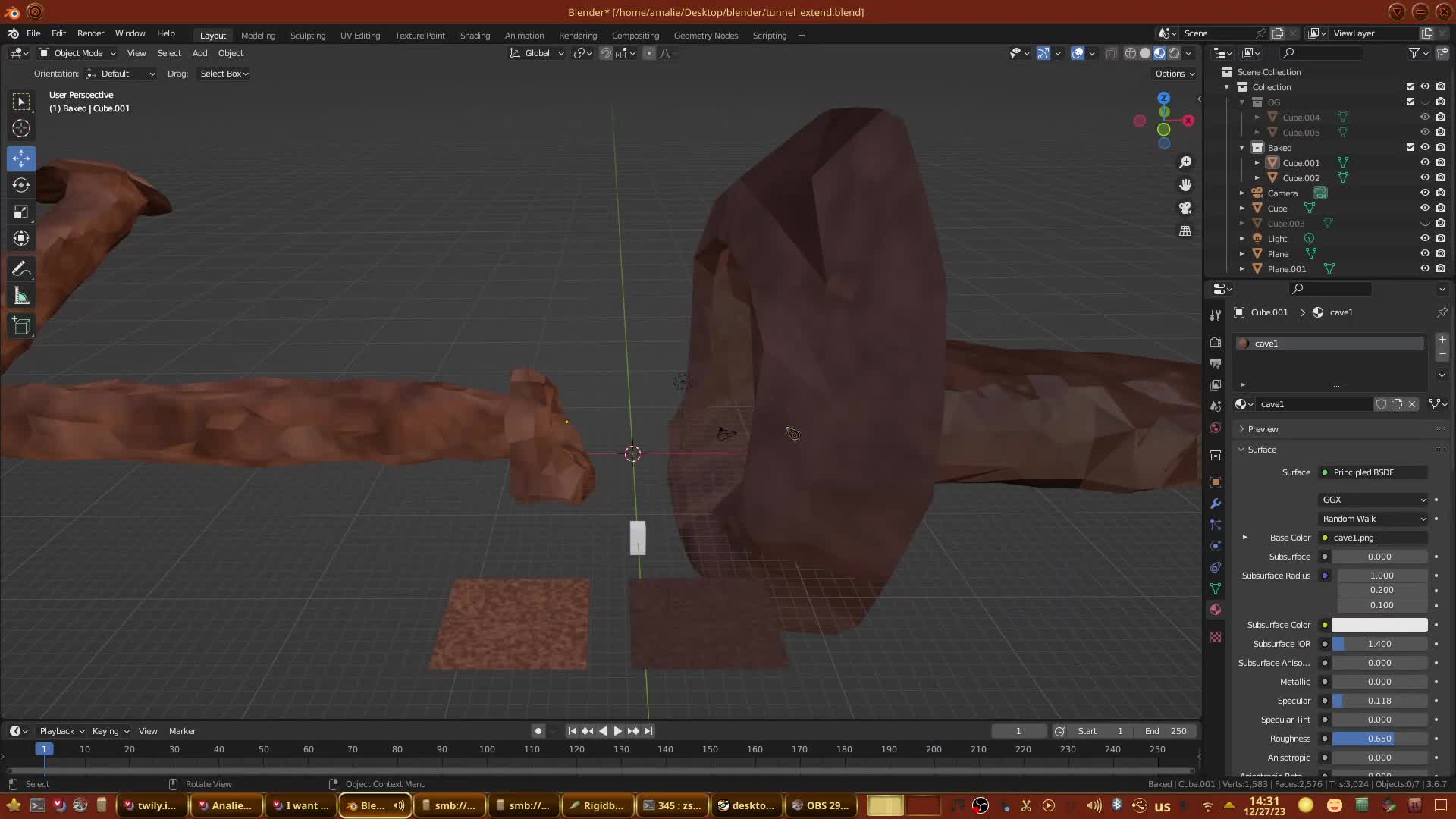Expand the Preview panel section
This screenshot has height=819, width=1456.
click(1263, 429)
